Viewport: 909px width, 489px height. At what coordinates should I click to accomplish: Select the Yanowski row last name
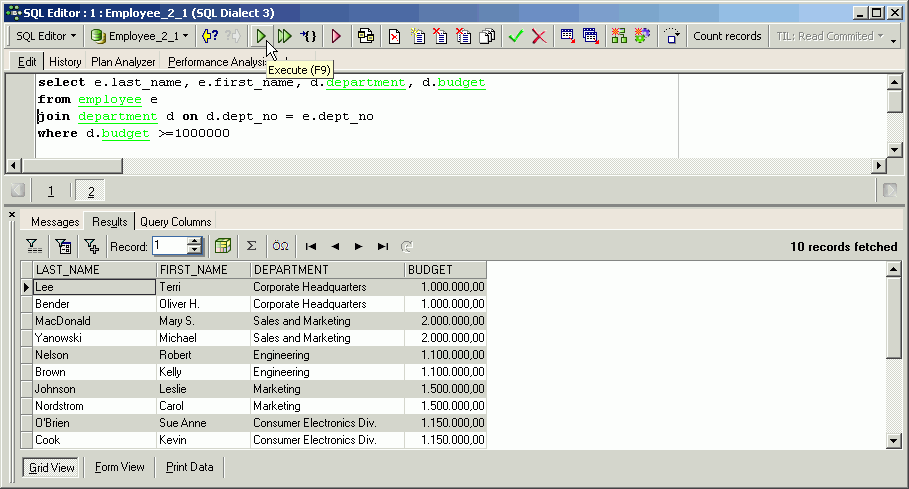pos(94,338)
